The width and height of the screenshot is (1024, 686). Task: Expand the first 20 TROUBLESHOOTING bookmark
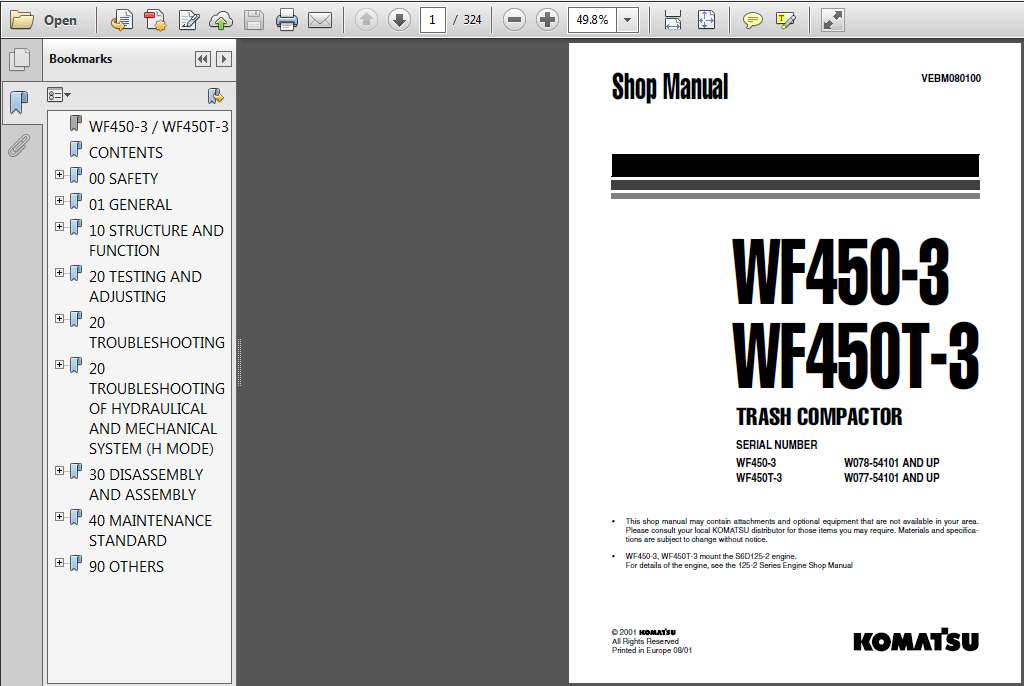59,319
